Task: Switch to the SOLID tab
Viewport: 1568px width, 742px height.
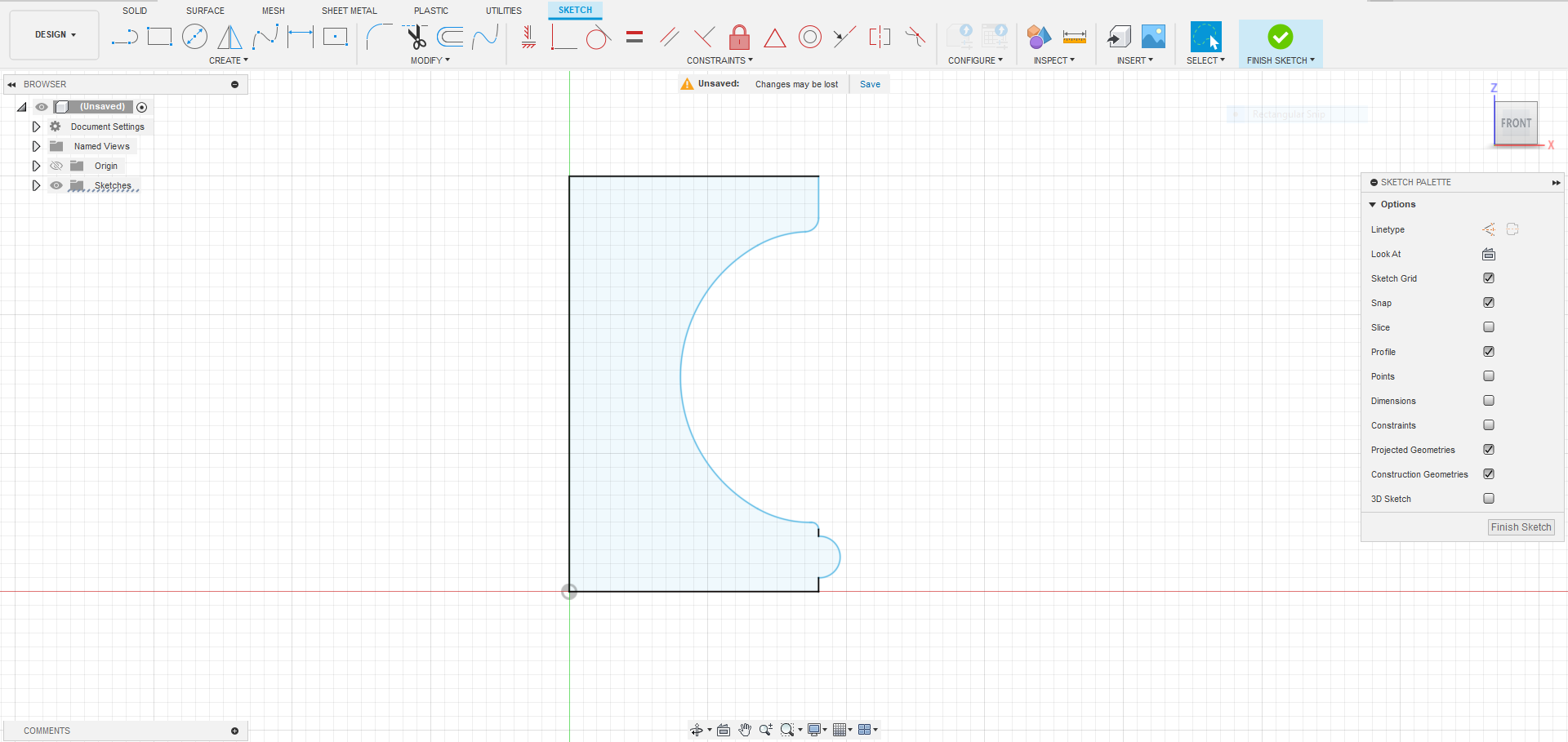Action: [135, 11]
